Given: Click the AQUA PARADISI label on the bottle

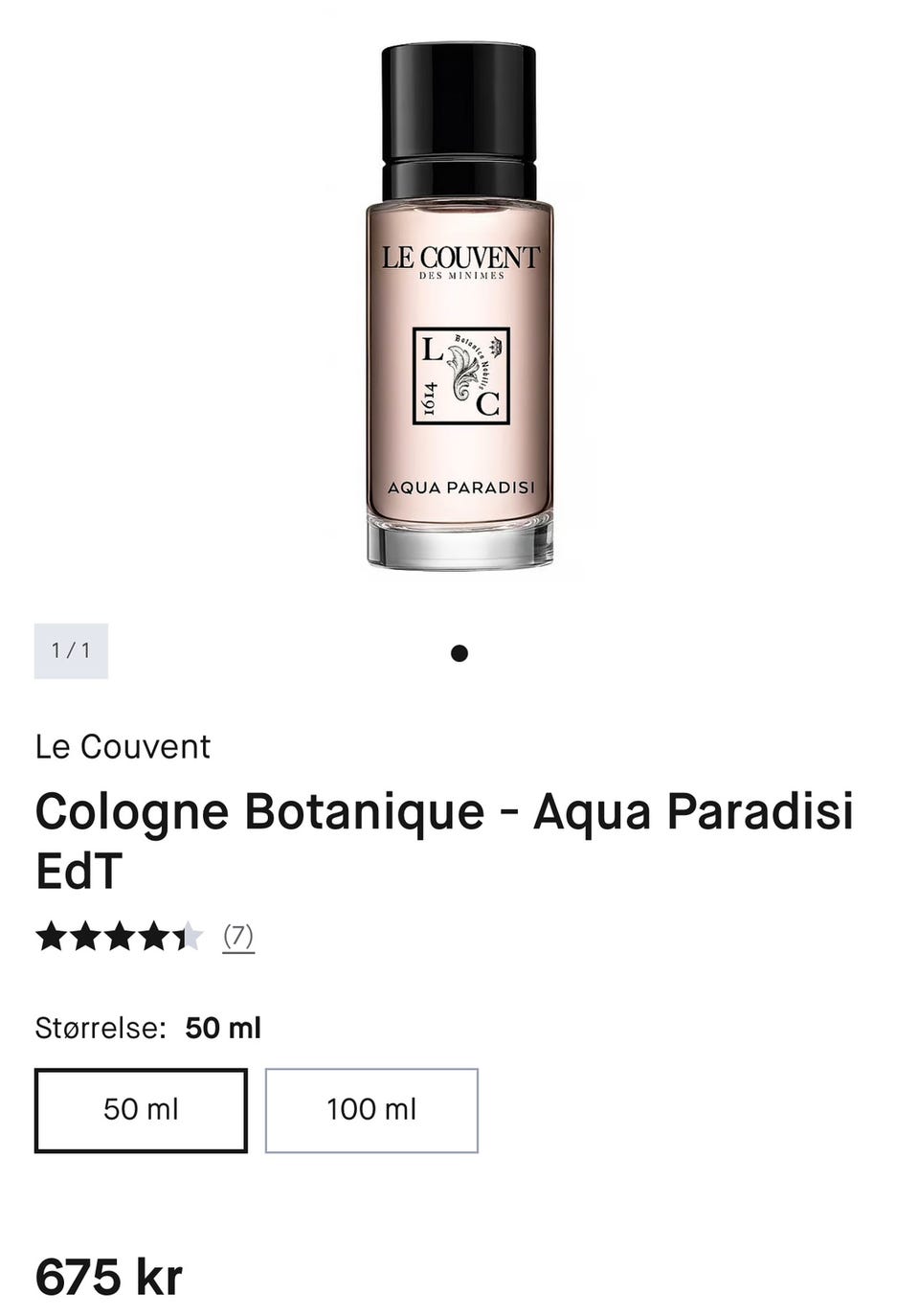Looking at the screenshot, I should (x=460, y=488).
